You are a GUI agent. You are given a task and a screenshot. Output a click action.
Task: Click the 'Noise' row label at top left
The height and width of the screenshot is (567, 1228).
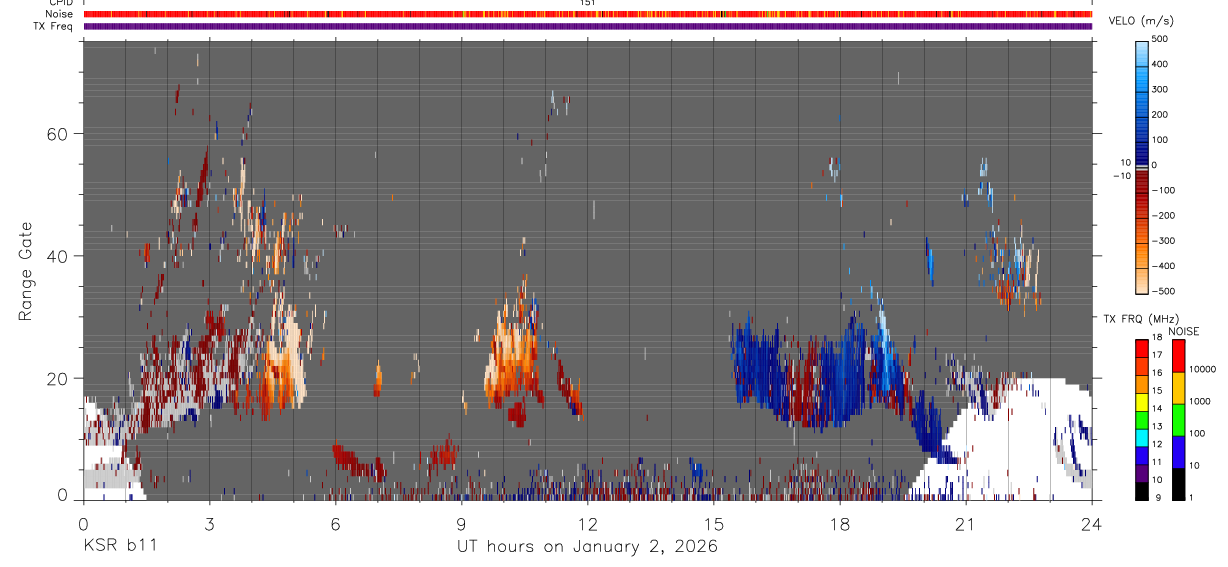[59, 14]
